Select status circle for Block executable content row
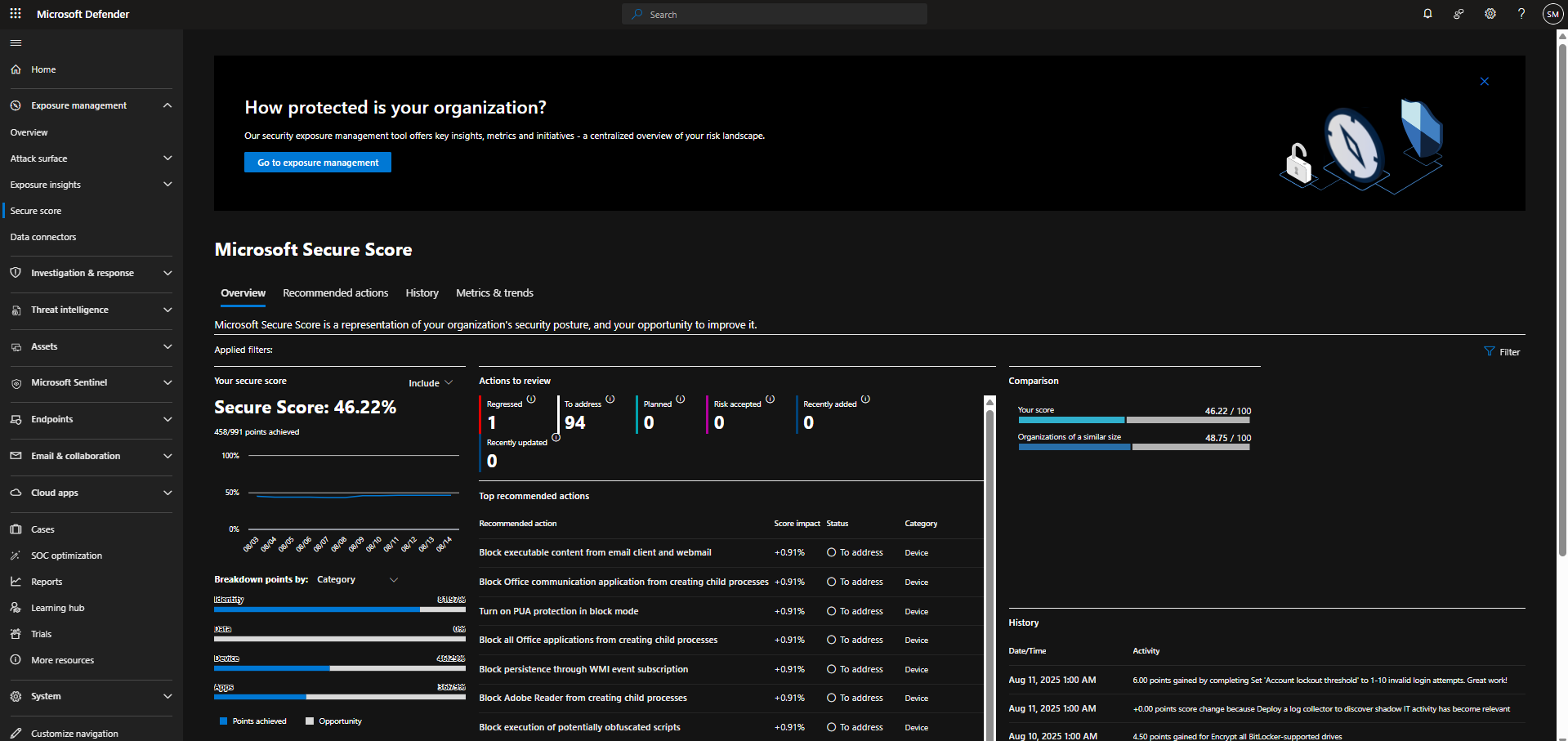The width and height of the screenshot is (1568, 741). pos(831,552)
